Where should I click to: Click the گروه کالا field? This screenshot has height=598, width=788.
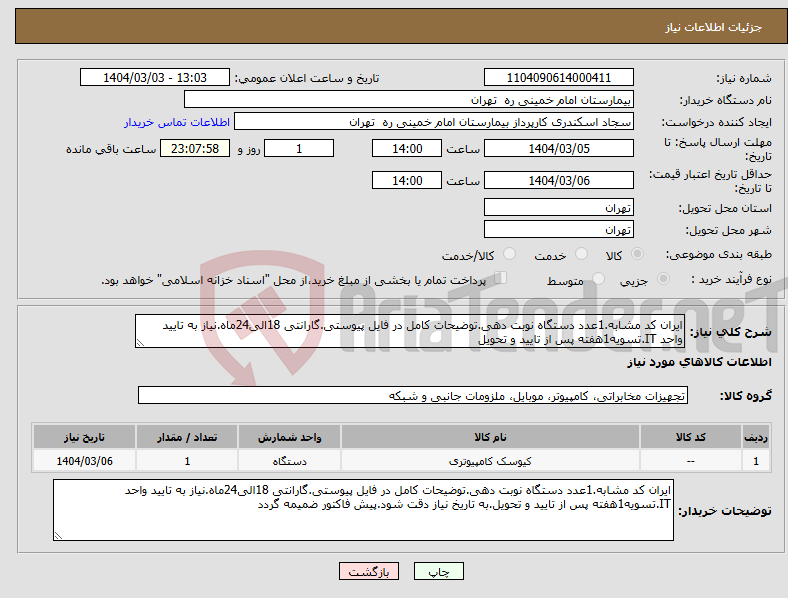click(413, 395)
